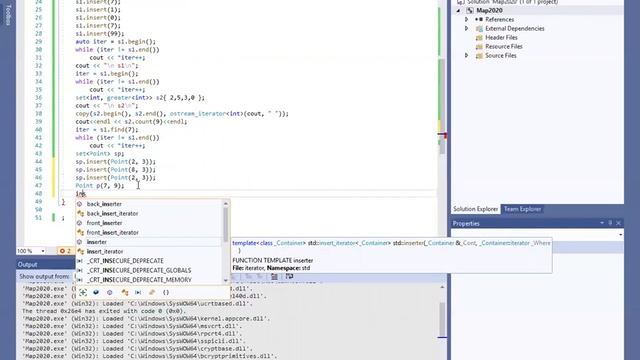Viewport: 640px width, 360px height.
Task: Choose _CRT_INSECURE_DEPRECATE macro suggestion
Action: (125, 261)
